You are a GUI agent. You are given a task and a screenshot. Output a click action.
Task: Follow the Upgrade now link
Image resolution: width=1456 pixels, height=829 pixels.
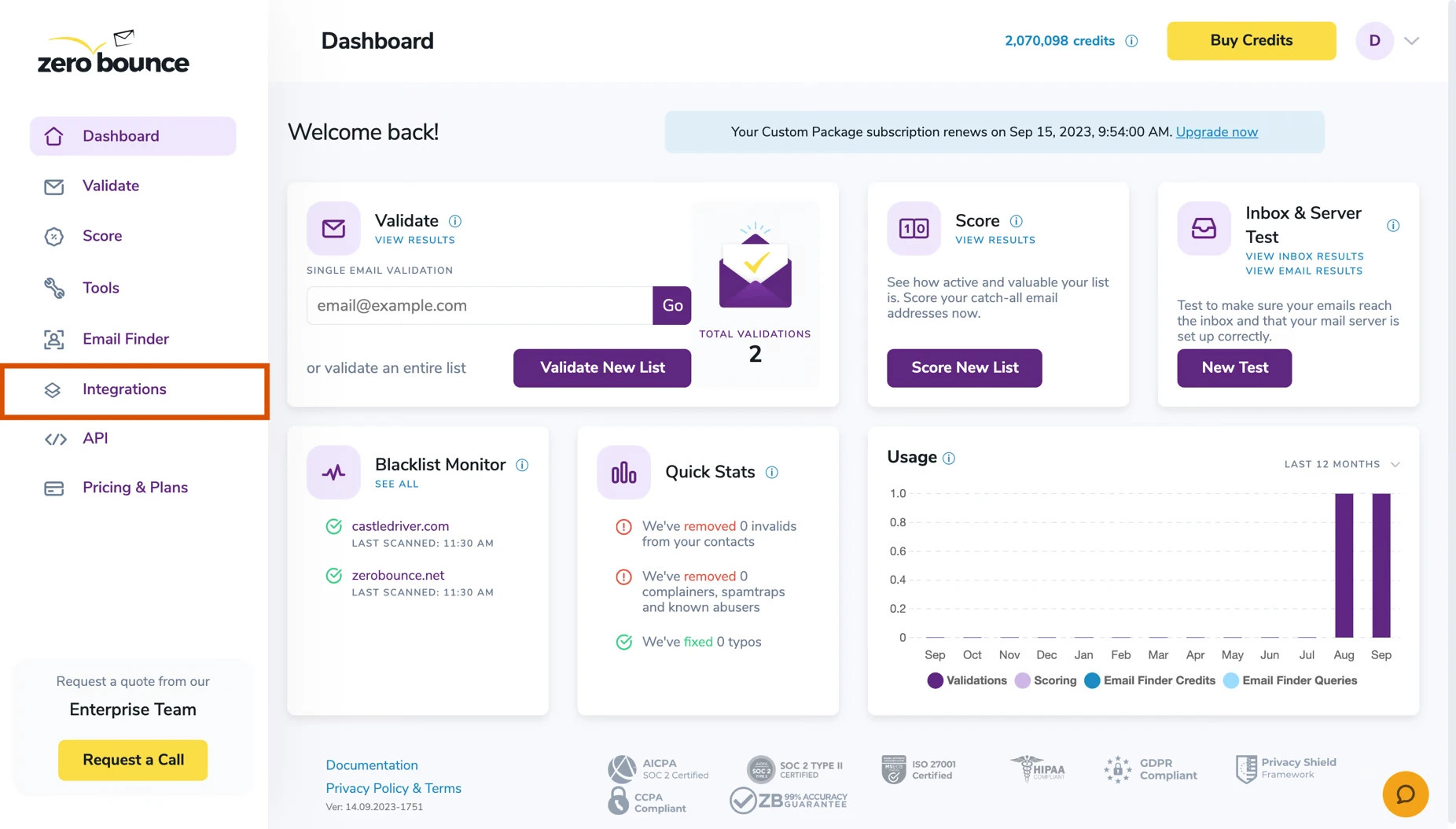1216,132
